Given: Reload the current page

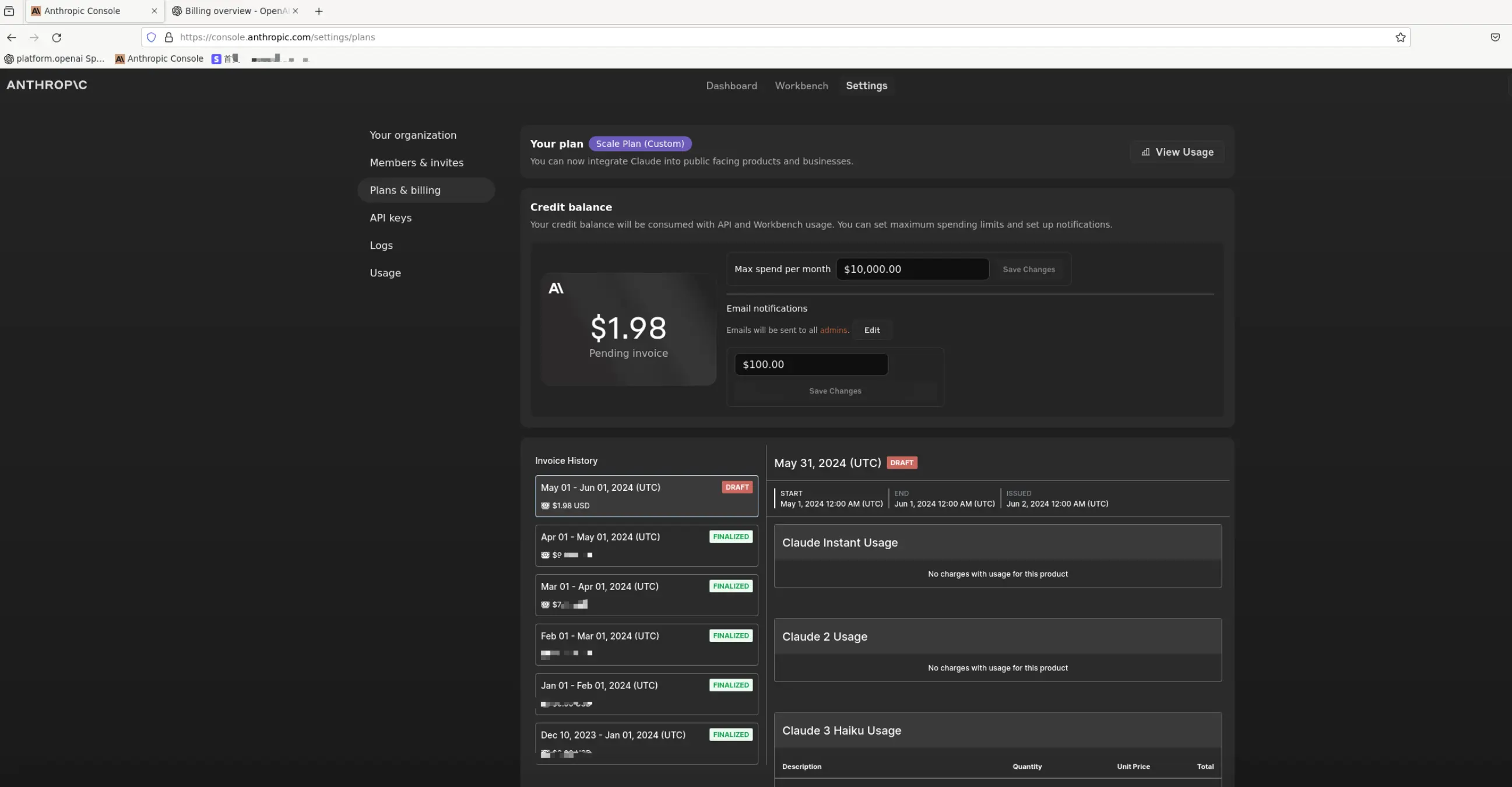Looking at the screenshot, I should tap(57, 37).
